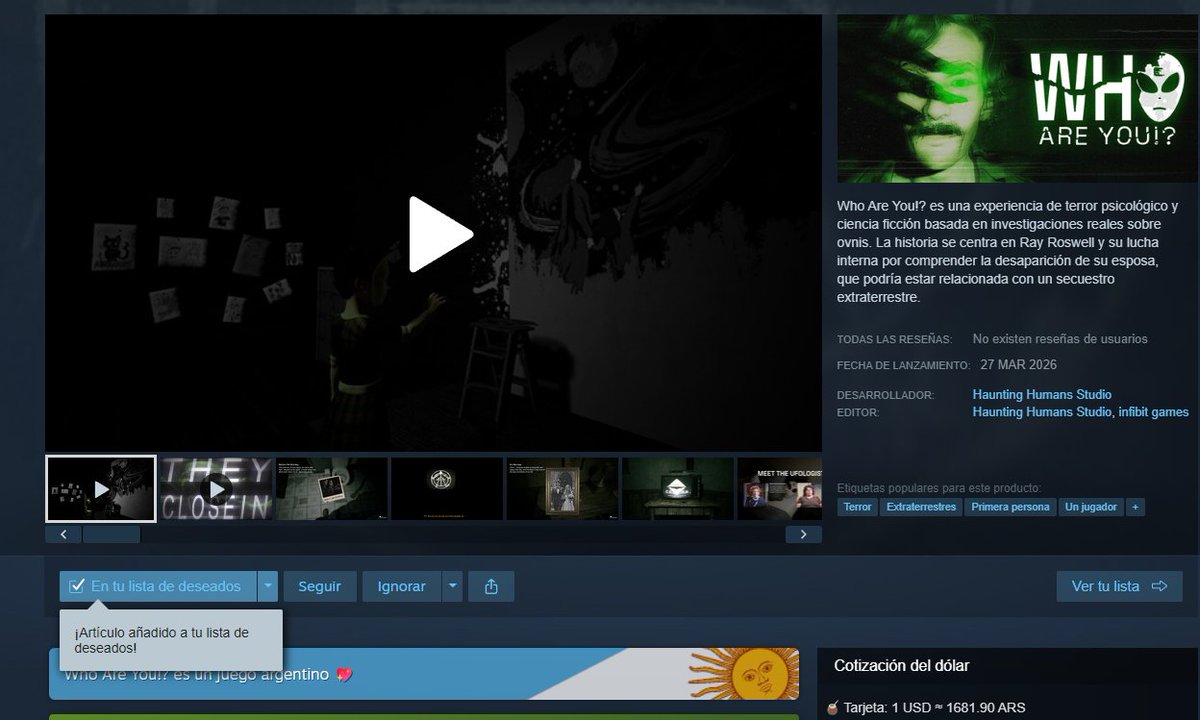Toggle 'En tu lista de deseados' wishlist checkbox
The image size is (1200, 720).
pos(77,586)
